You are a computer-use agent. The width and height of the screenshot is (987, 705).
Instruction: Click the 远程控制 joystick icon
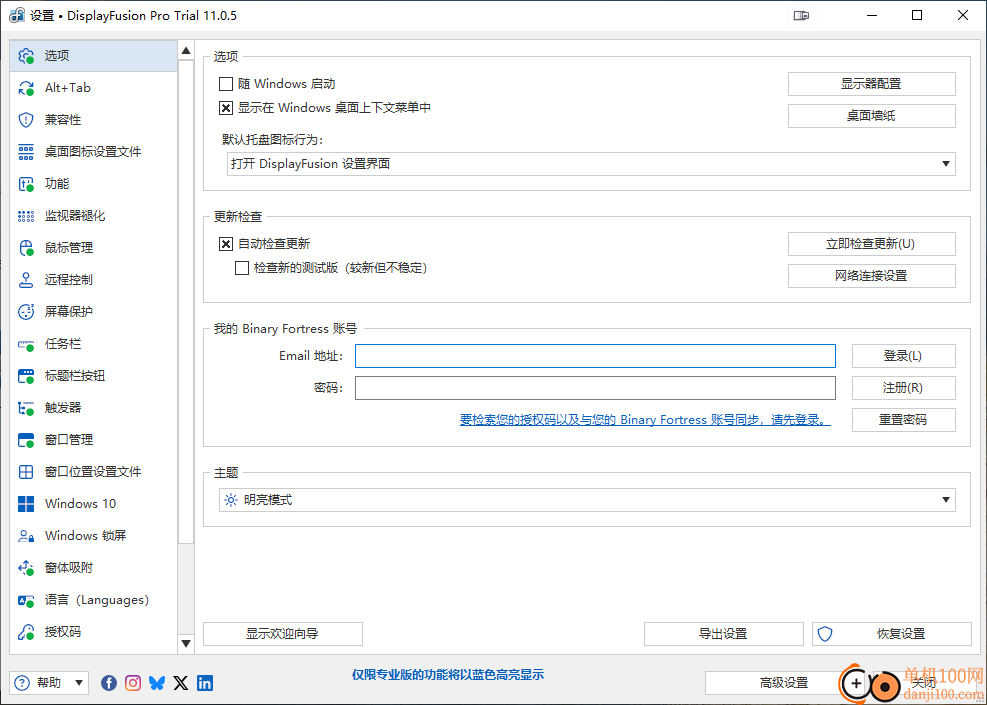tap(26, 279)
